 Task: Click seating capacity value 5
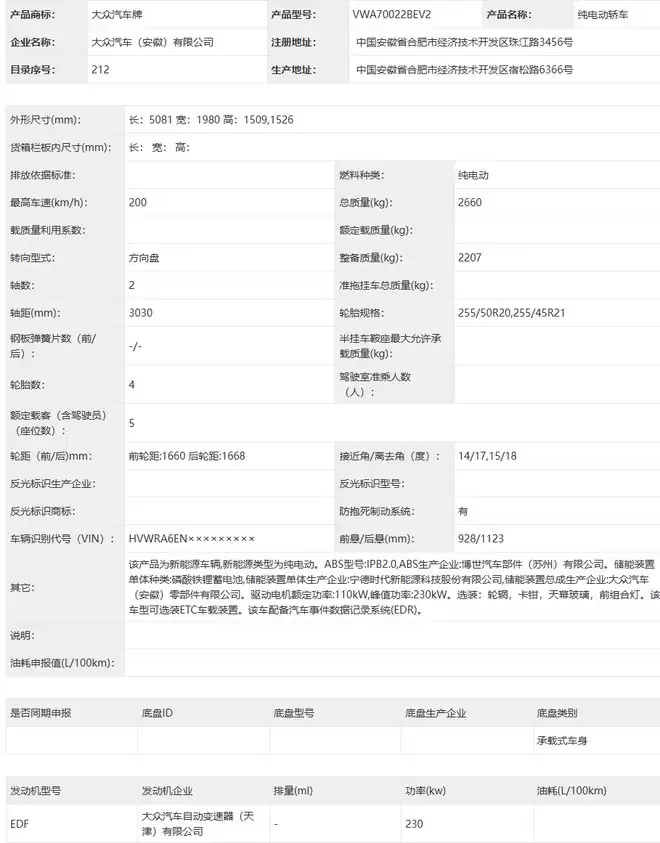tap(132, 423)
